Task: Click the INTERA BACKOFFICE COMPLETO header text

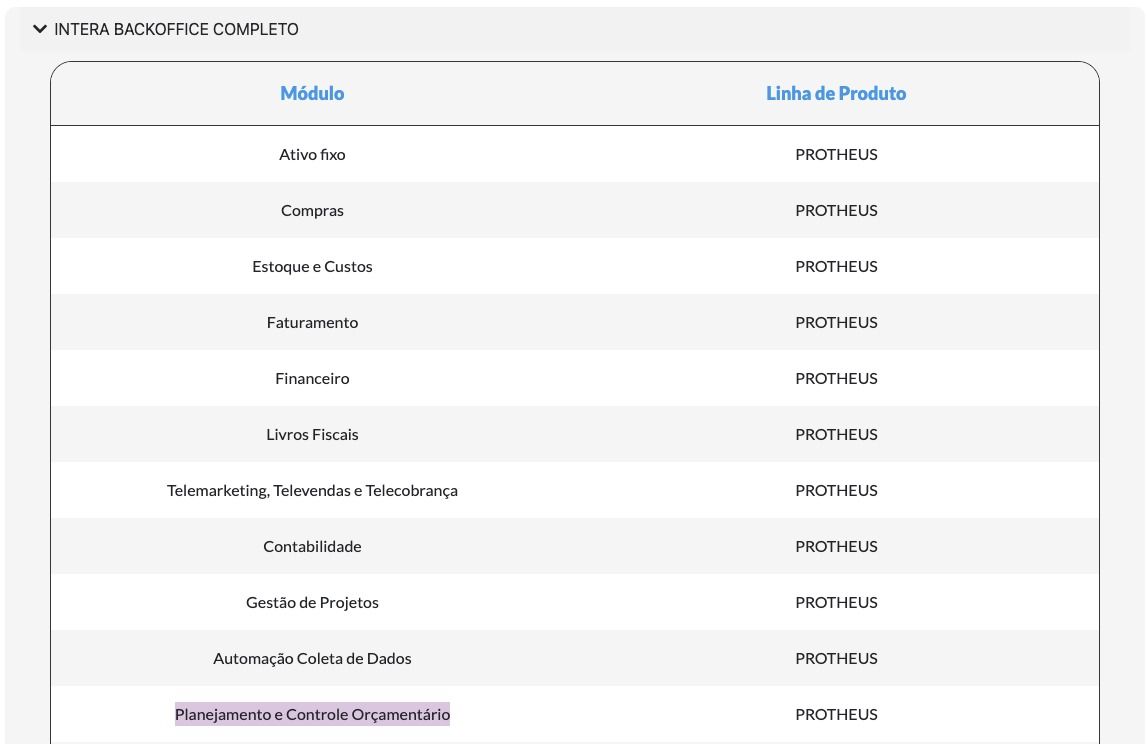Action: coord(176,29)
